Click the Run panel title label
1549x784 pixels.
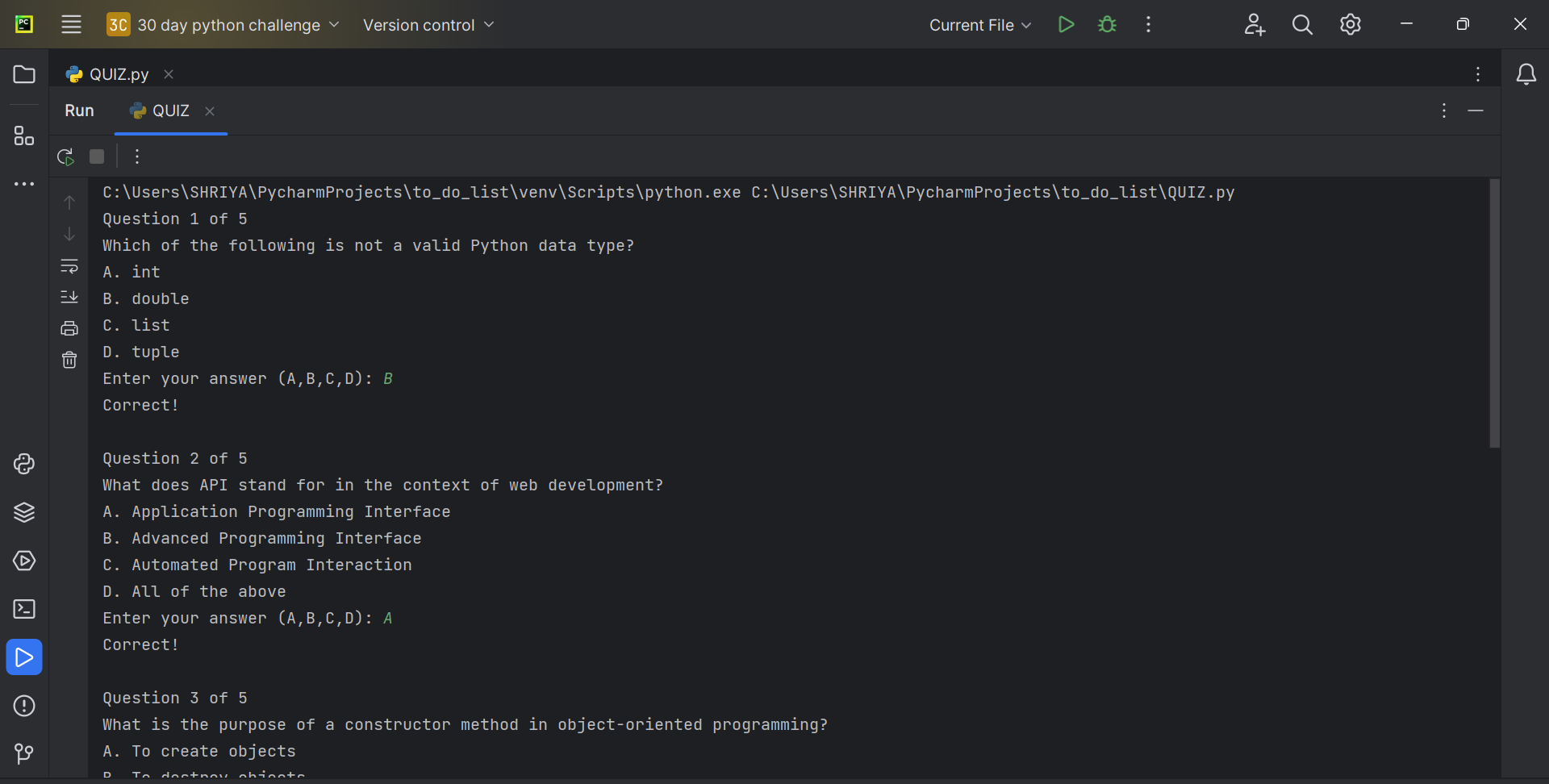pyautogui.click(x=79, y=111)
